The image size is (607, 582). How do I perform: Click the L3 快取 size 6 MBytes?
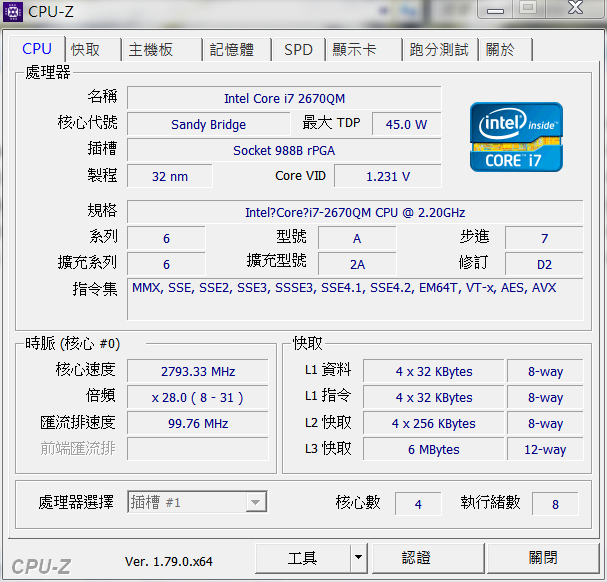pos(434,449)
